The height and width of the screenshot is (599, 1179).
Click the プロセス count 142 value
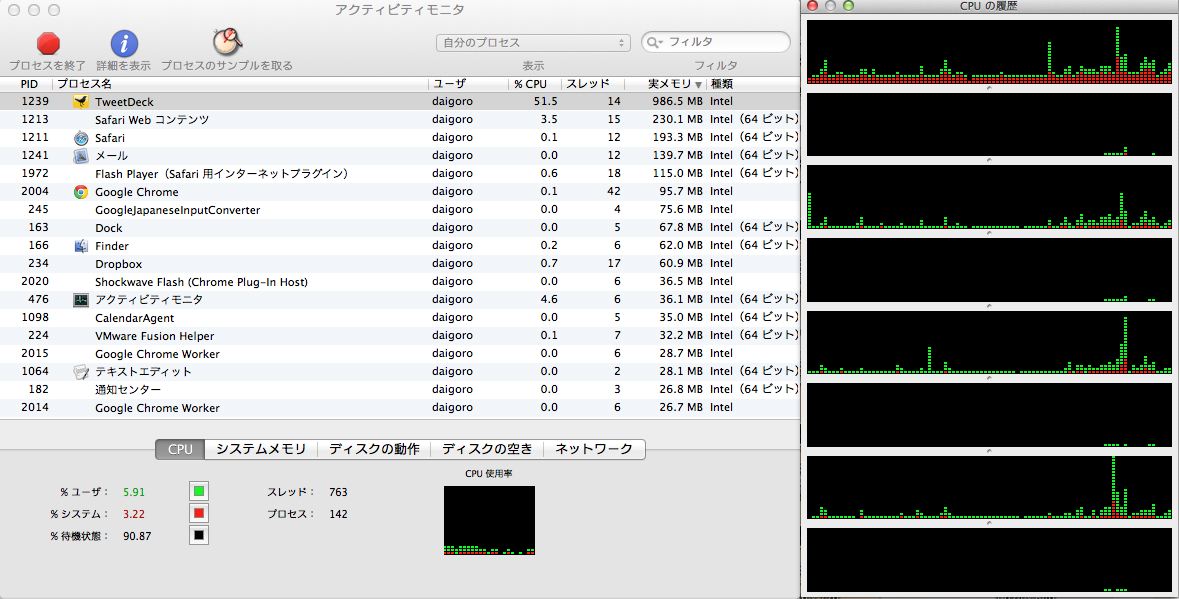(x=338, y=514)
